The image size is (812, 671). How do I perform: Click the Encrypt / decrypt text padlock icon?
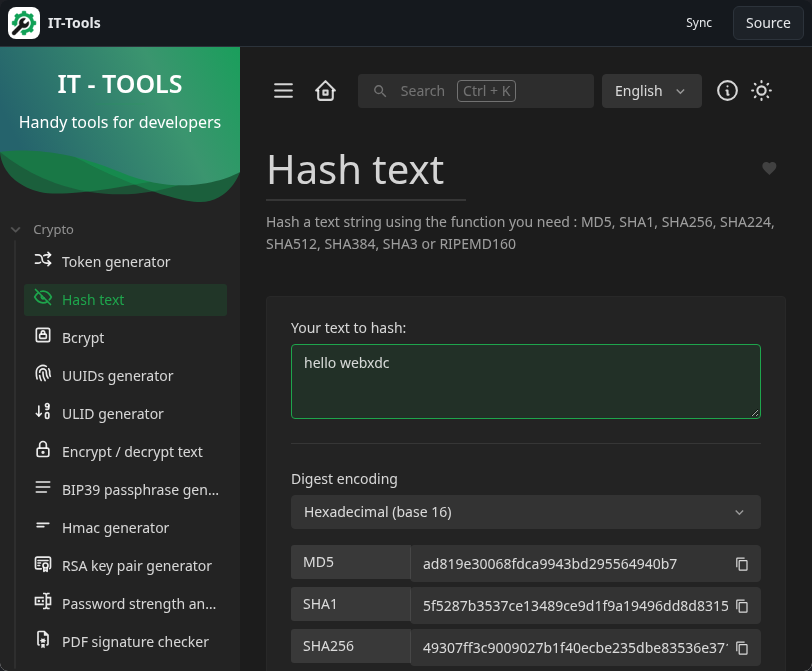tap(43, 449)
